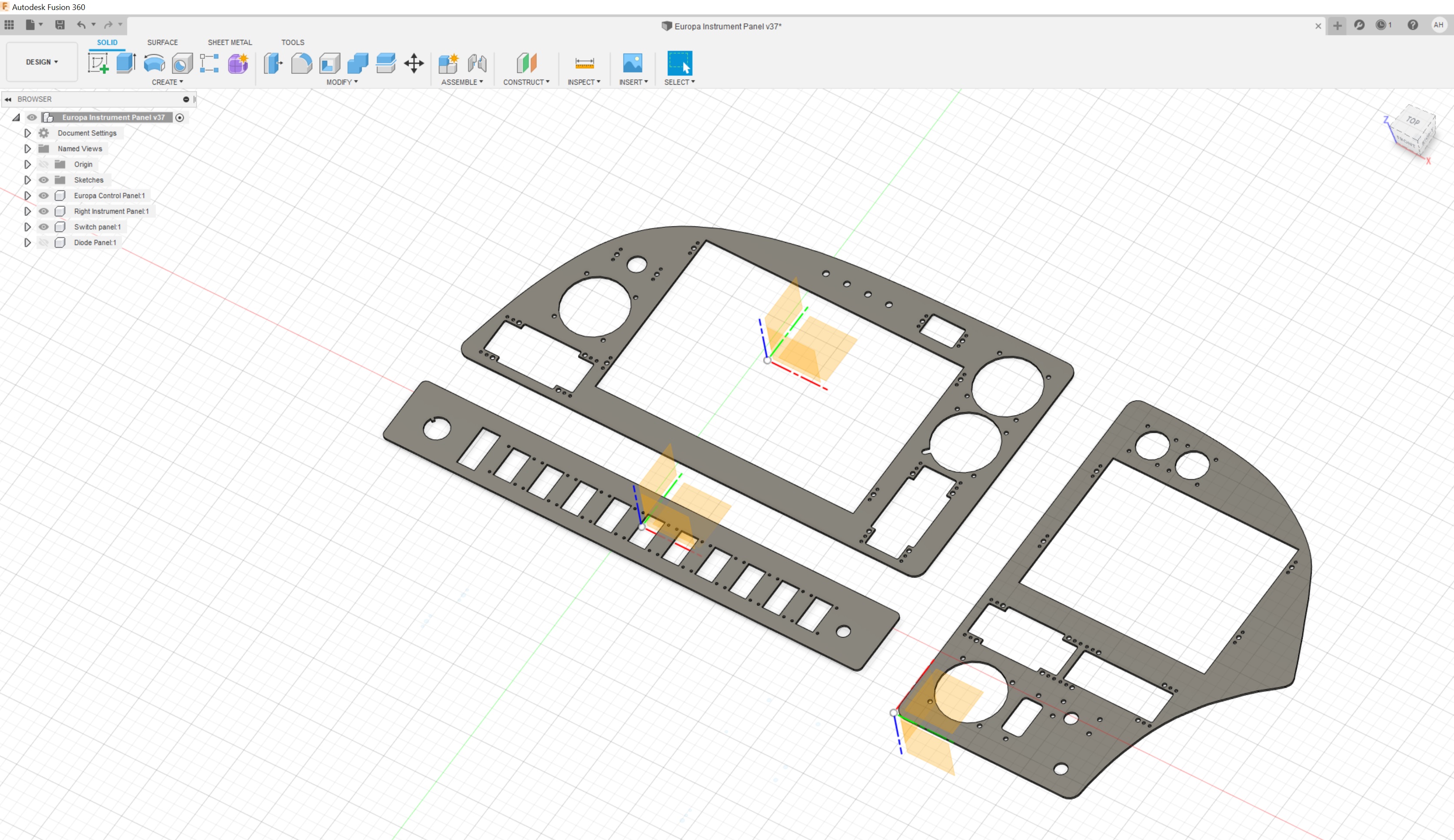Select the Shell tool icon

(330, 63)
